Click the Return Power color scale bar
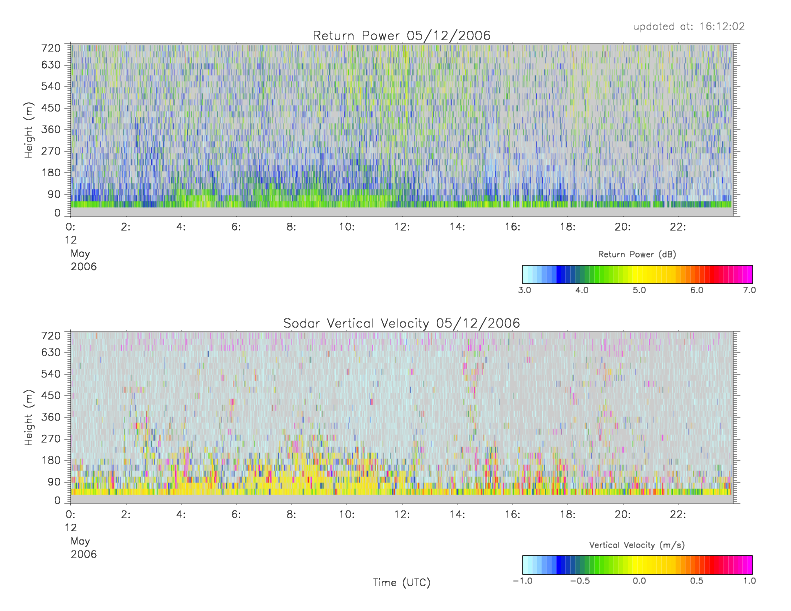This screenshot has height=611, width=791. tap(637, 274)
